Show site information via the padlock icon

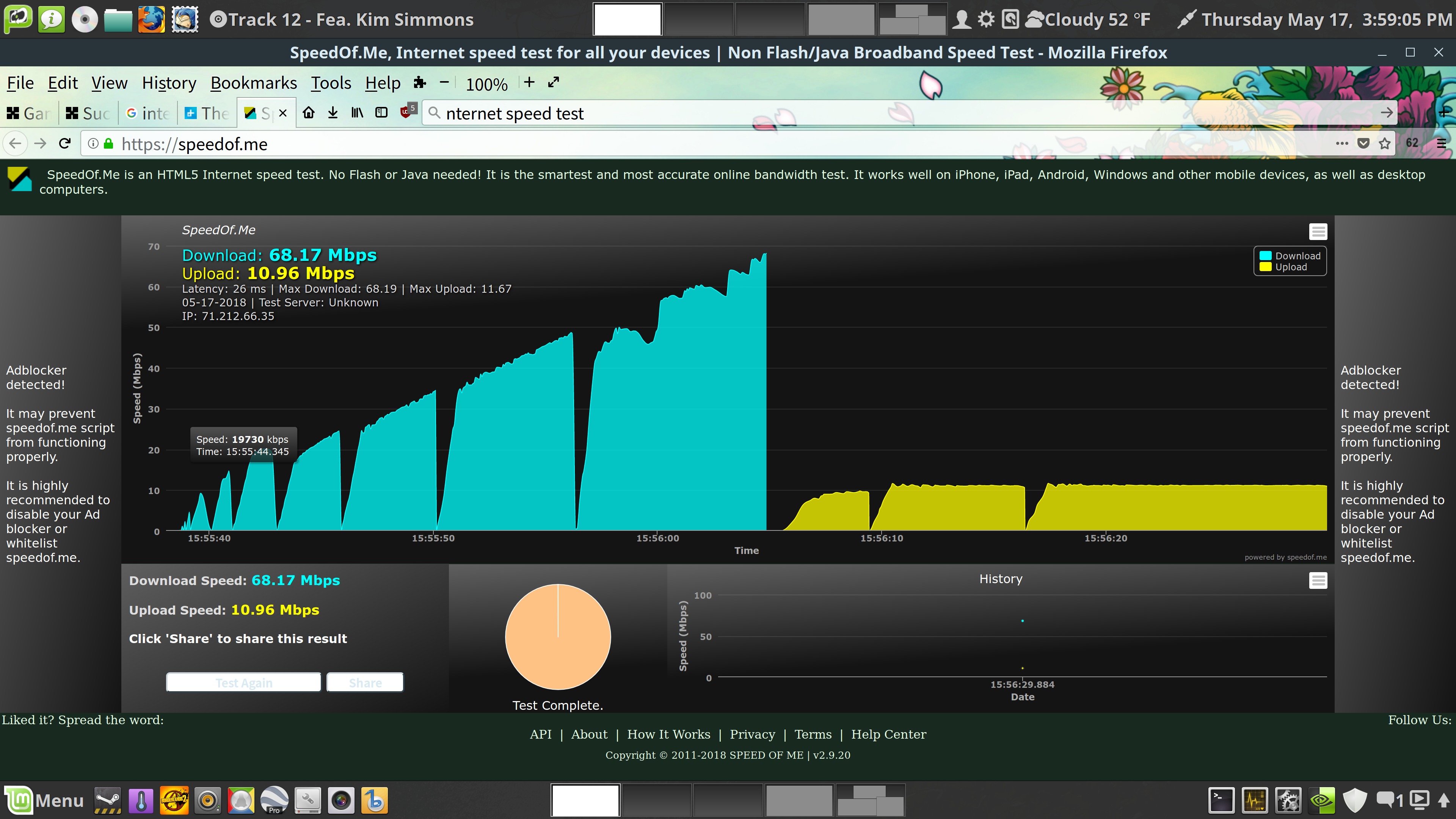[x=108, y=144]
